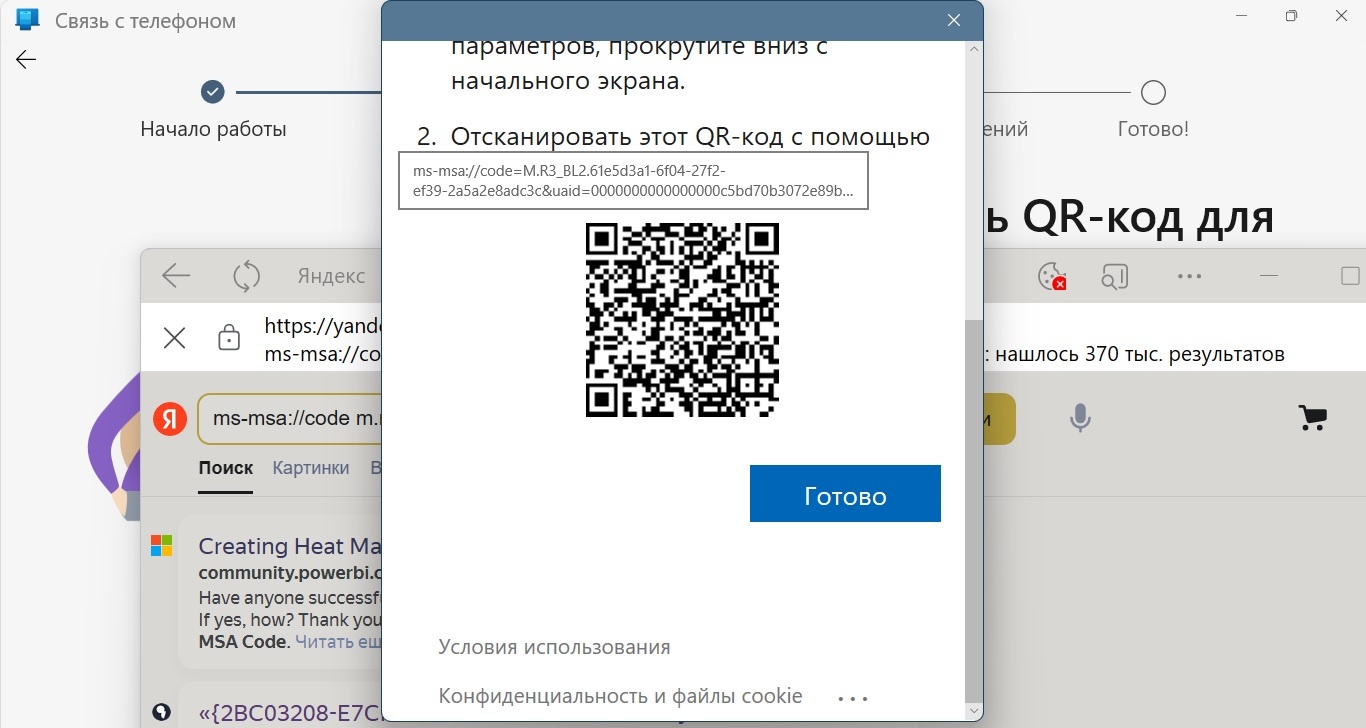Open the Условия использования link
Image resolution: width=1366 pixels, height=728 pixels.
point(554,647)
